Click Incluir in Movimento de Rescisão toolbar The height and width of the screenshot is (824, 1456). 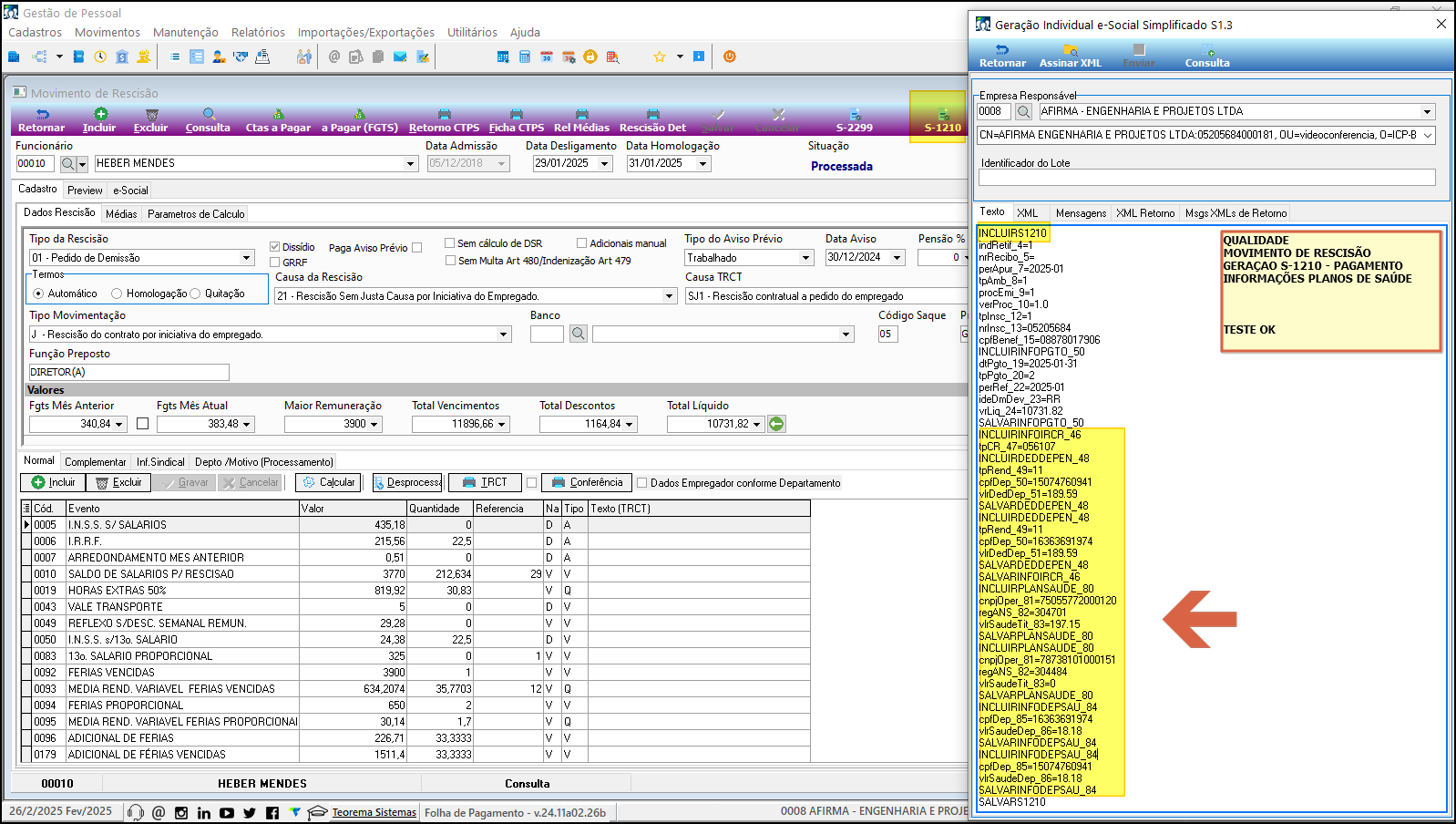pyautogui.click(x=99, y=120)
